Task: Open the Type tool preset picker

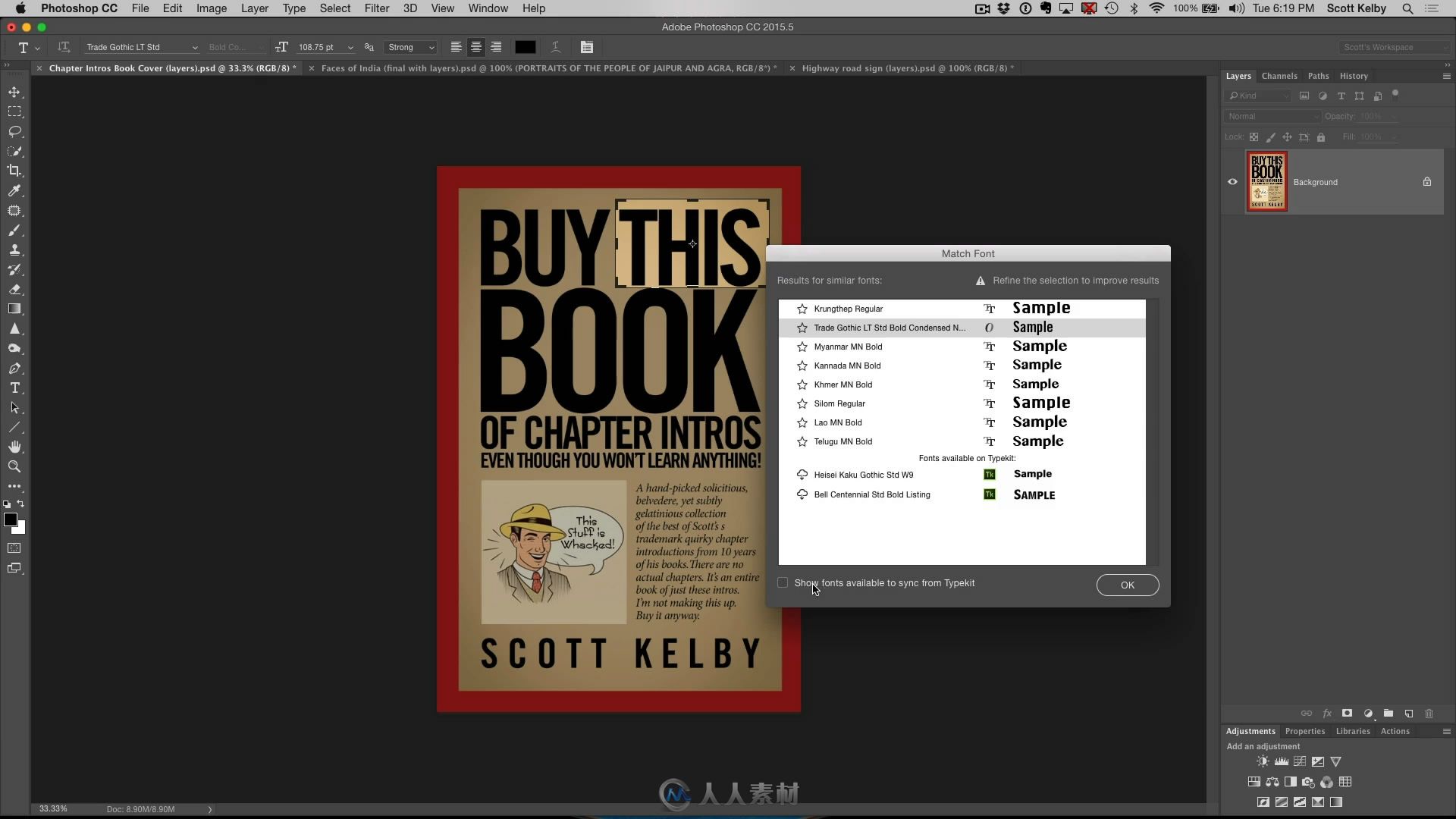Action: [x=28, y=47]
